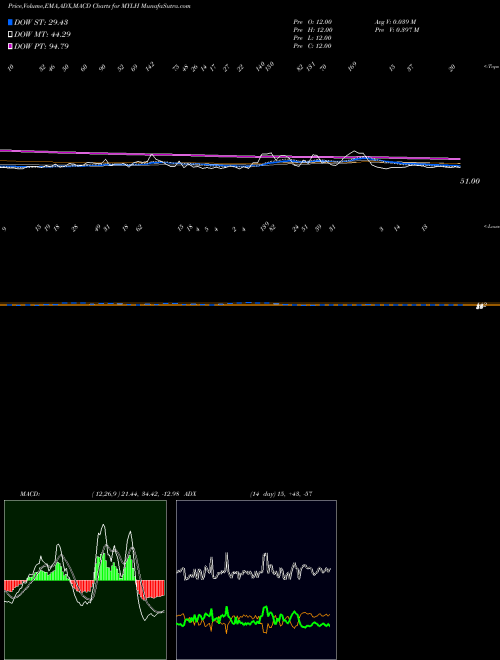Click the 51.00 price label
Screen dimensions: 500x660
coord(470,181)
